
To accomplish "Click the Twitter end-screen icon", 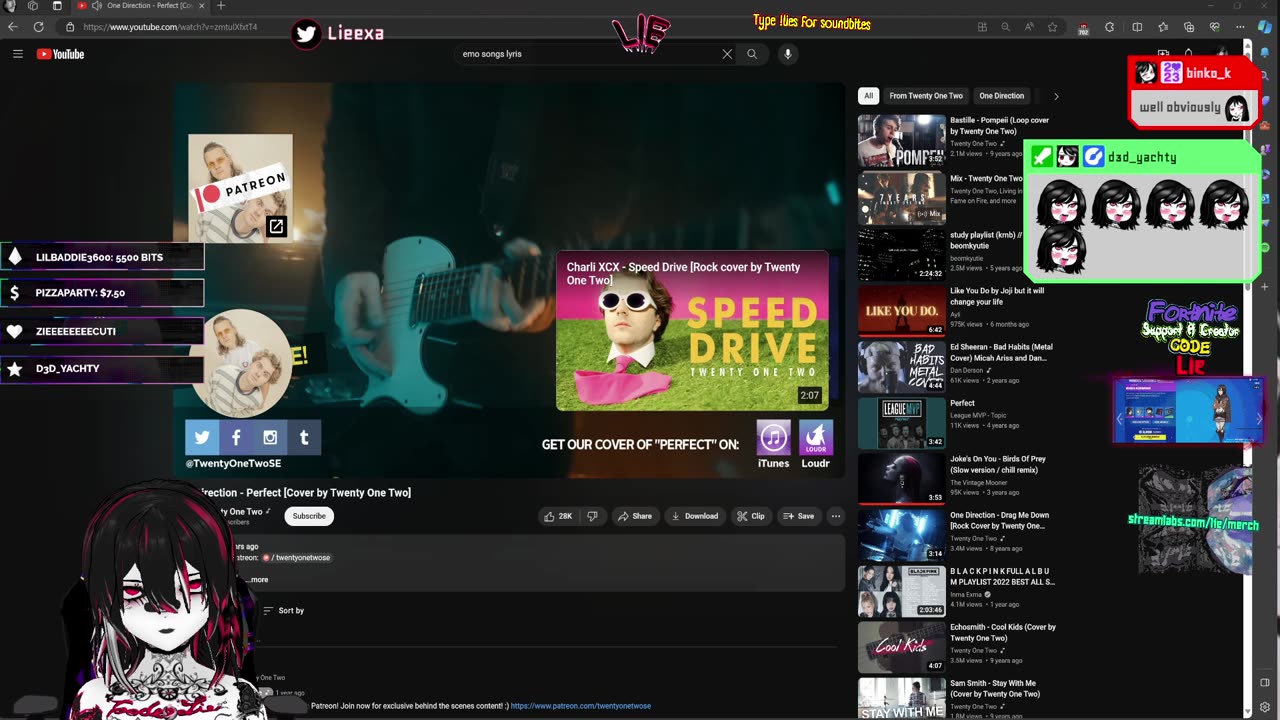I will tap(202, 437).
